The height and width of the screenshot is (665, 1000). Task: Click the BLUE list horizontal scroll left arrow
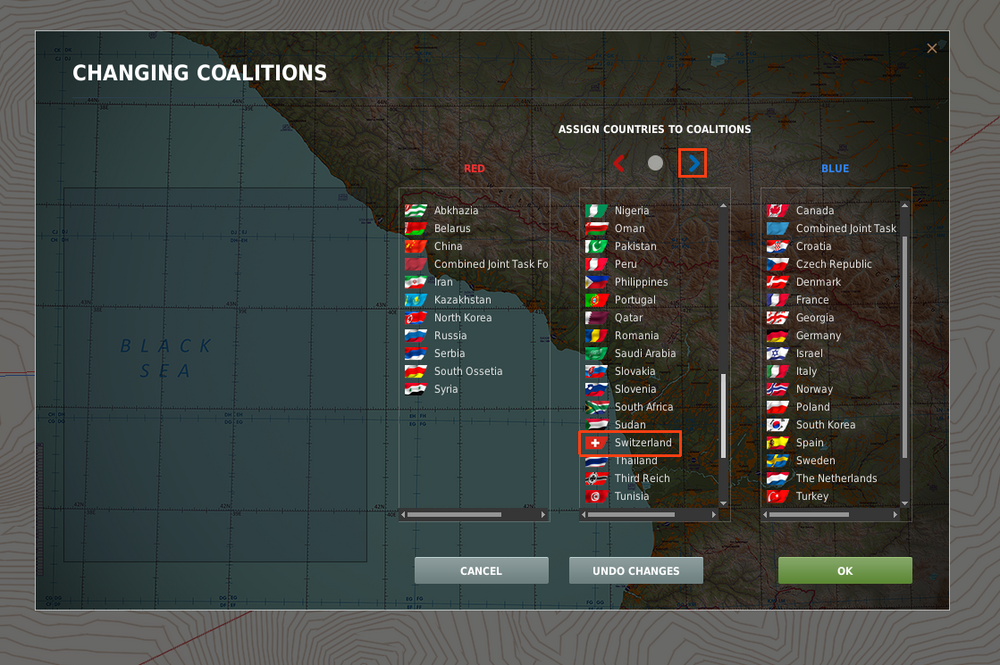point(765,514)
